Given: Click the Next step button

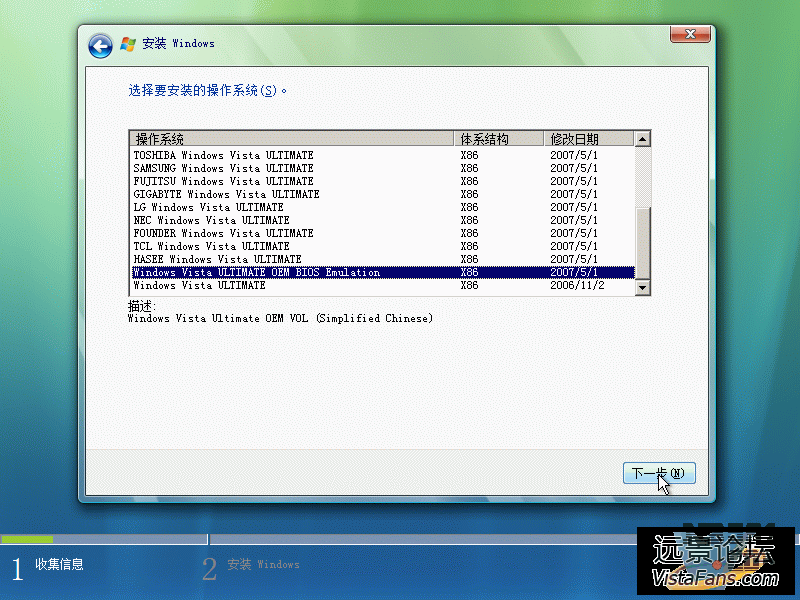Looking at the screenshot, I should 658,473.
